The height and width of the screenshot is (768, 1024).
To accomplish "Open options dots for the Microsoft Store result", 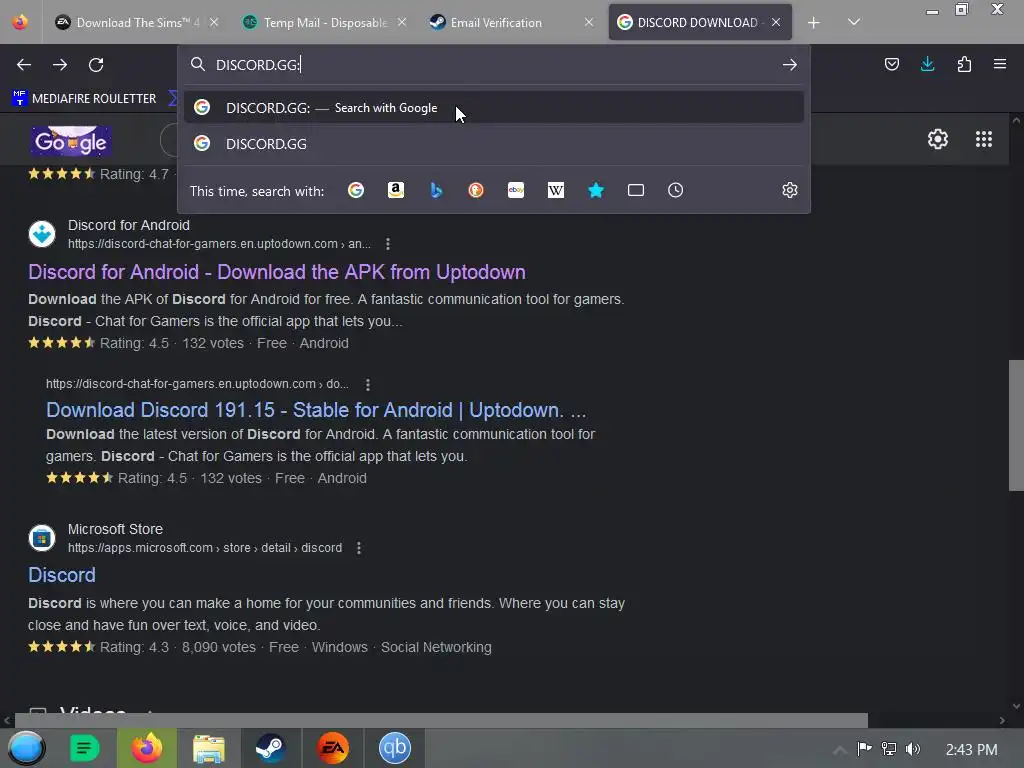I will click(x=359, y=548).
